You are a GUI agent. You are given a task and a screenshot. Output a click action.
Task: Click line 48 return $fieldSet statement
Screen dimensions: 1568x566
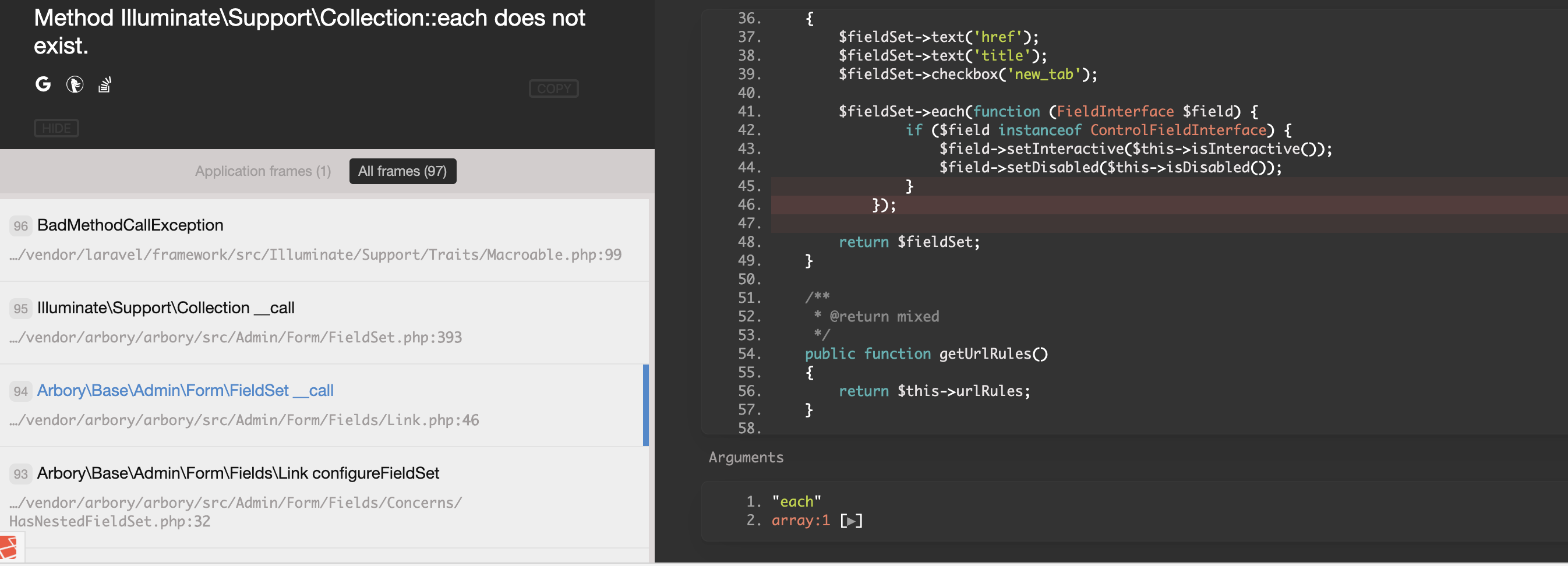tap(909, 242)
